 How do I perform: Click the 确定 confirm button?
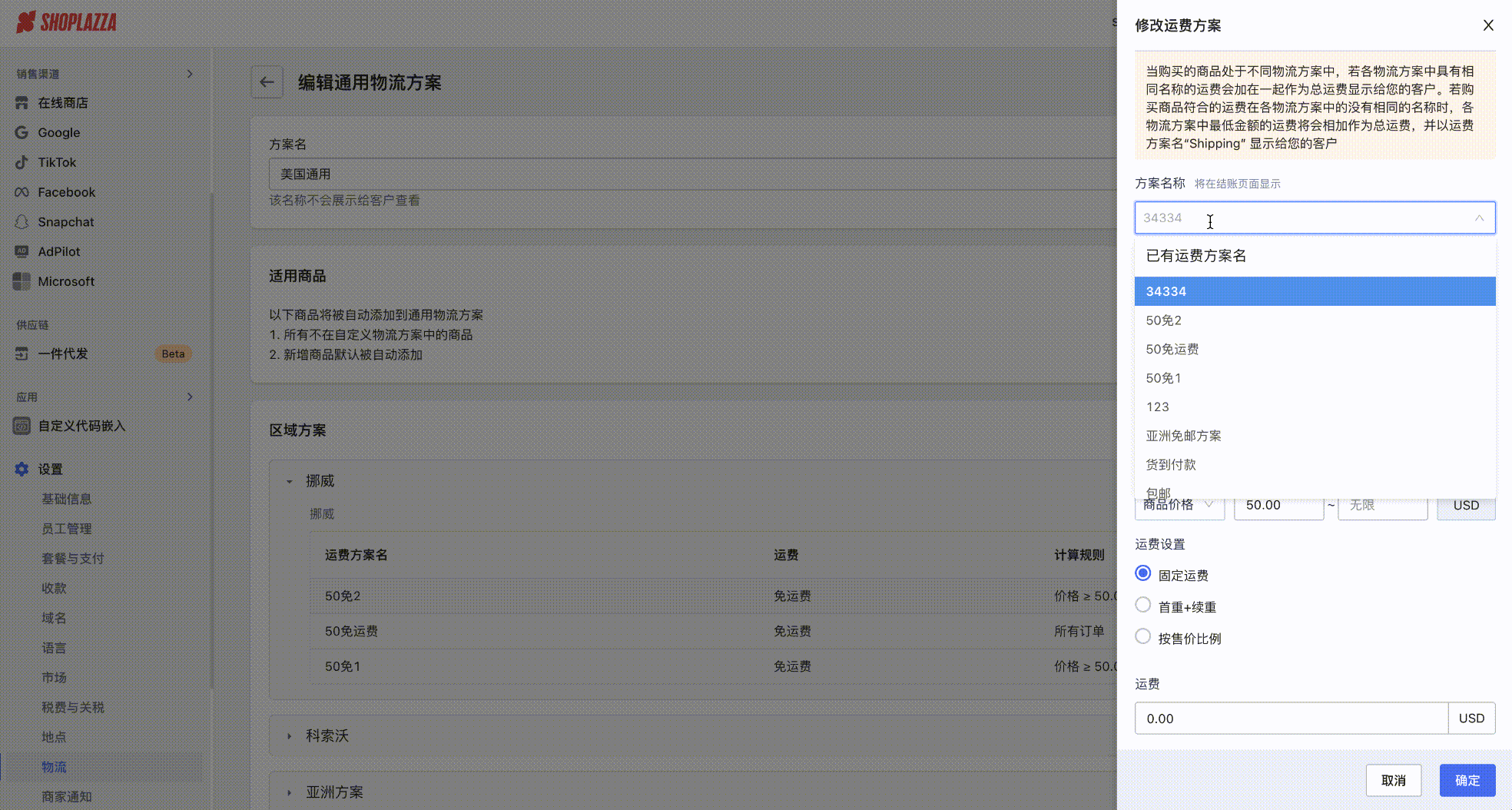coord(1467,780)
